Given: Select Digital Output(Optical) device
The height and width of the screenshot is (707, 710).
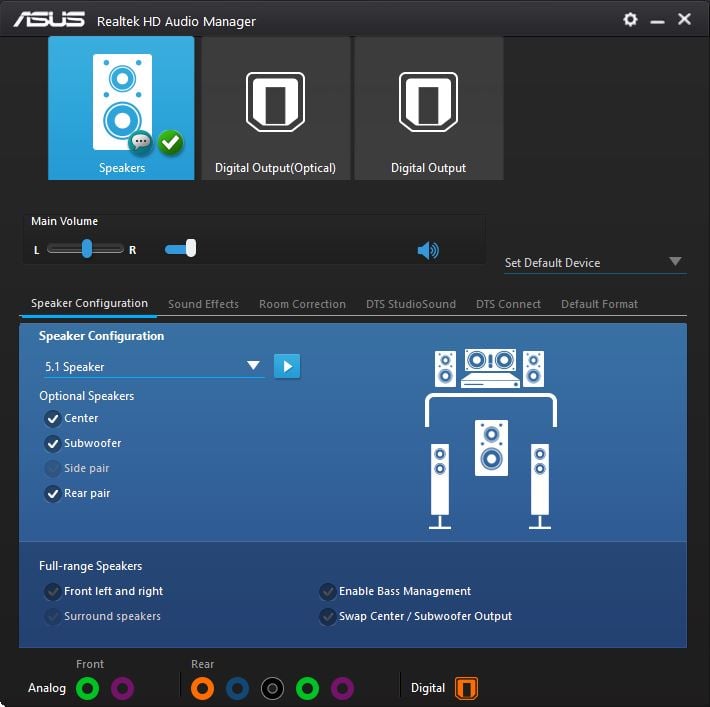Looking at the screenshot, I should click(275, 108).
